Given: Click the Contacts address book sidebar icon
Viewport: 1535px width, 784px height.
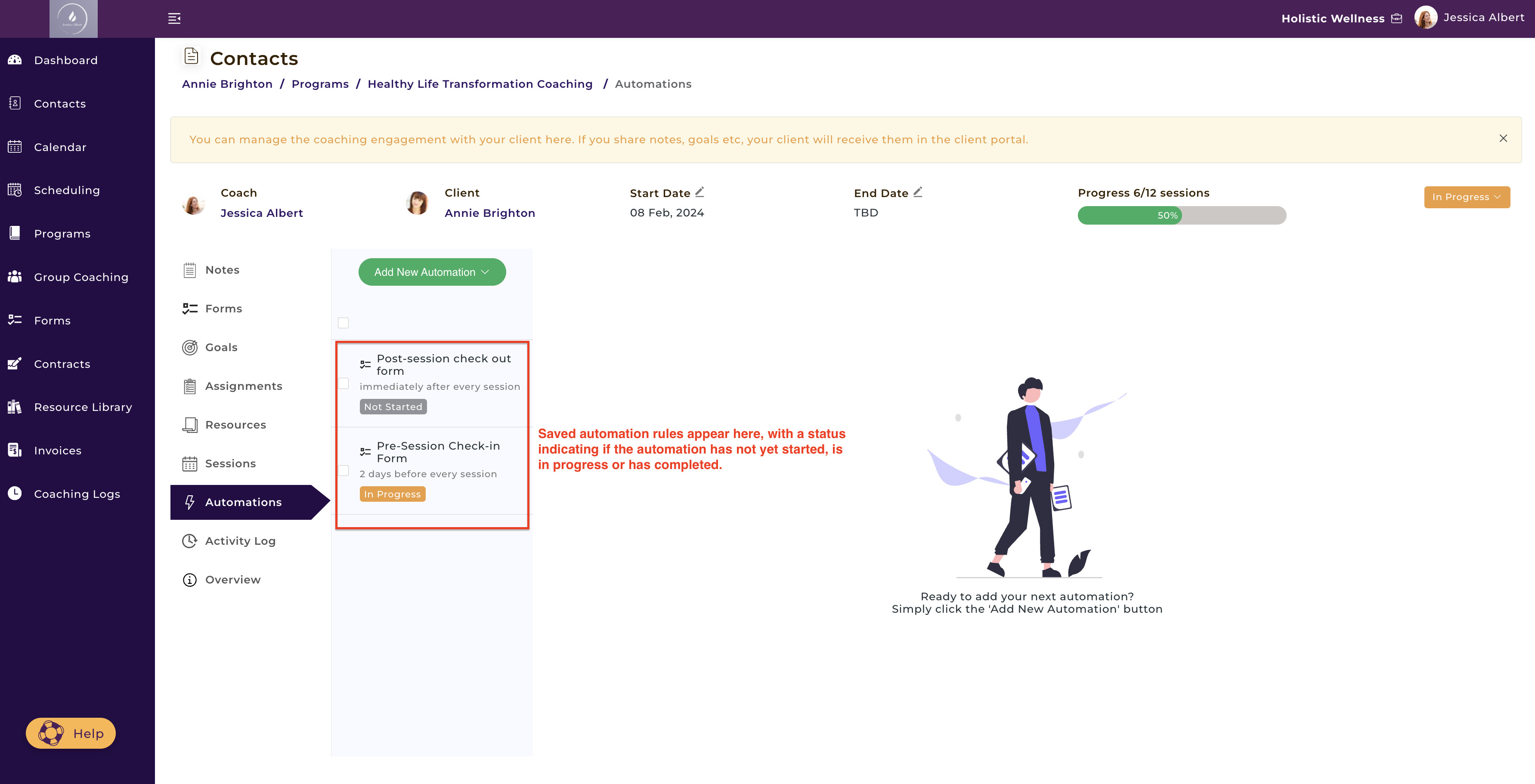Looking at the screenshot, I should pos(15,103).
